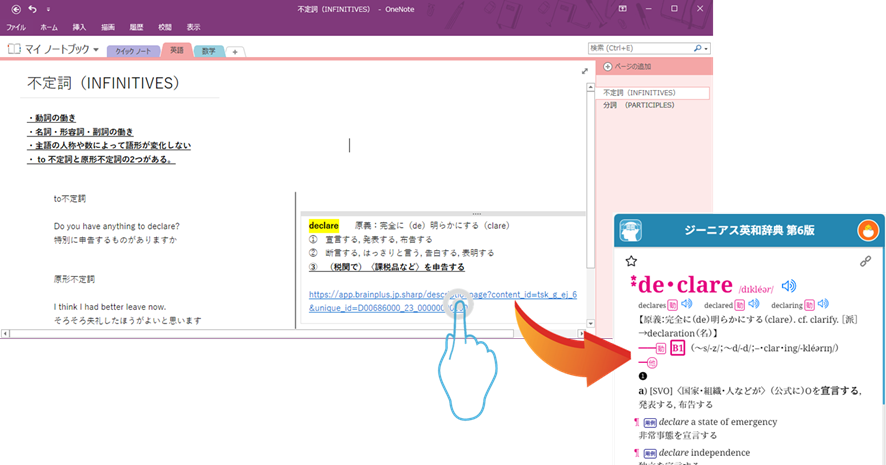This screenshot has height=465, width=886.
Task: Switch to the クイック ノート section tab
Action: (133, 51)
